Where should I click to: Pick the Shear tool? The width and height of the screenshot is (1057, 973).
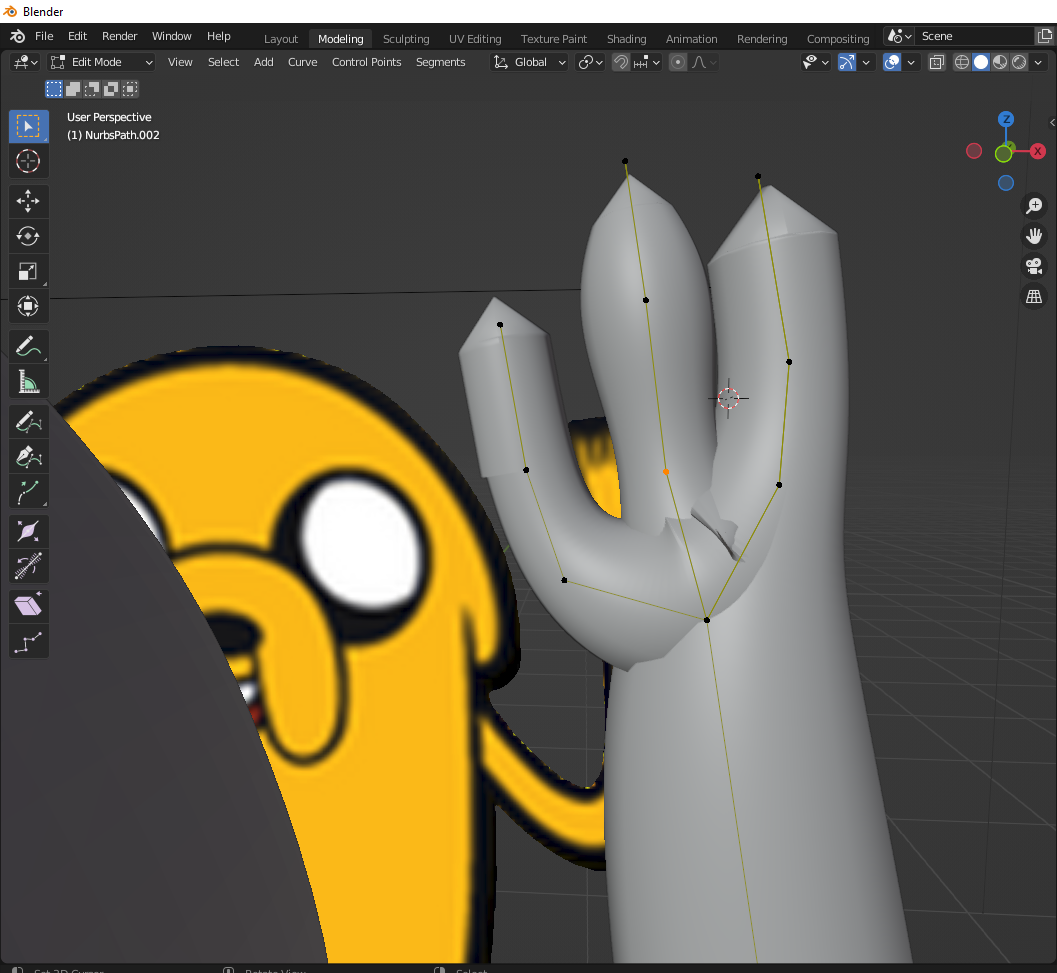pyautogui.click(x=28, y=606)
